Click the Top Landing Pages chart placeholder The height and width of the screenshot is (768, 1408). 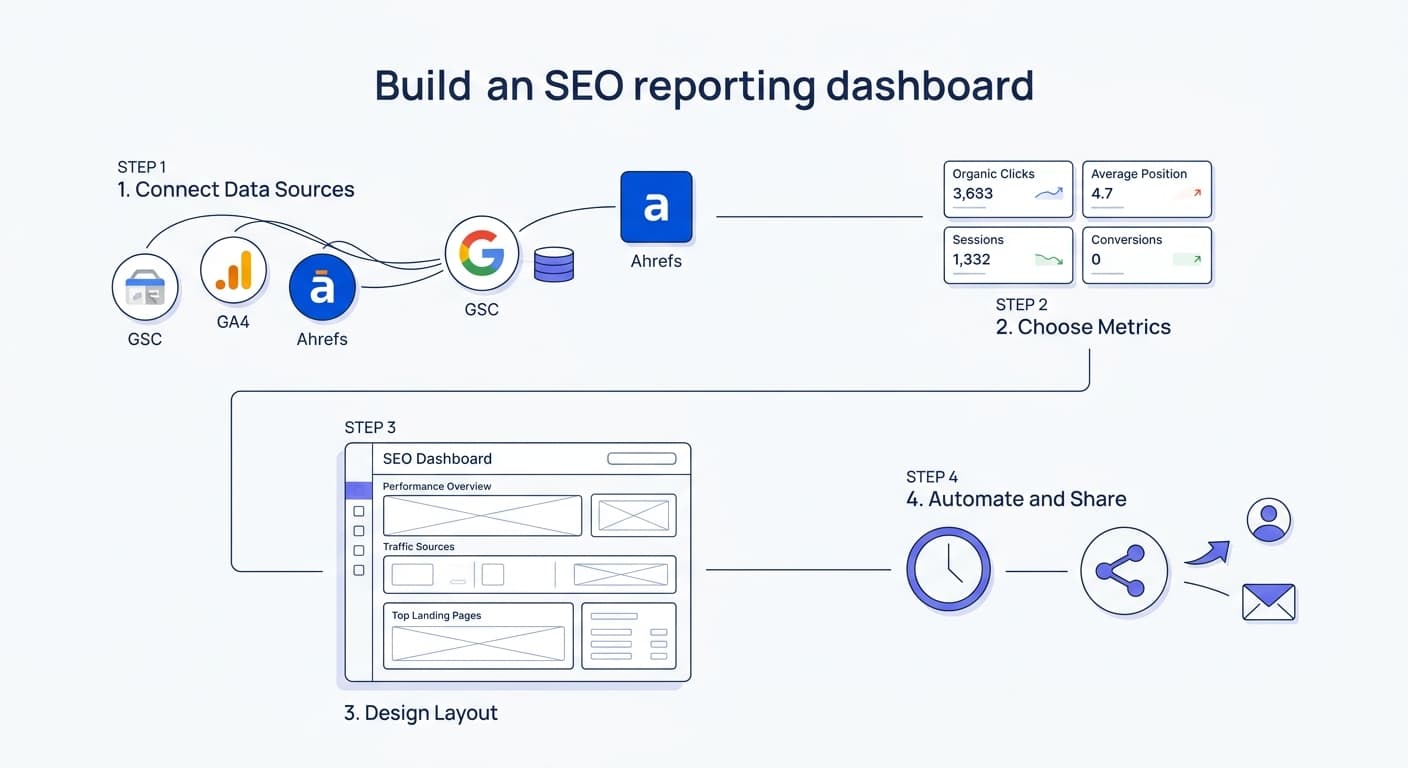click(478, 644)
